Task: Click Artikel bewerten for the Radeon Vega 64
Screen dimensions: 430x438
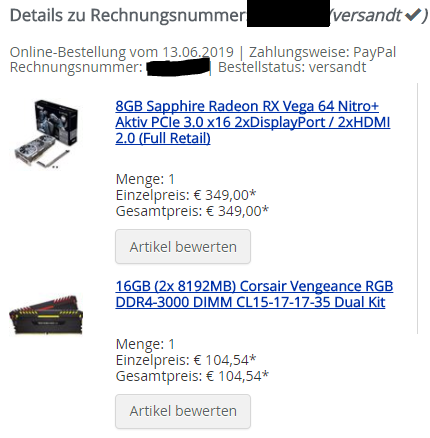Action: (x=183, y=247)
